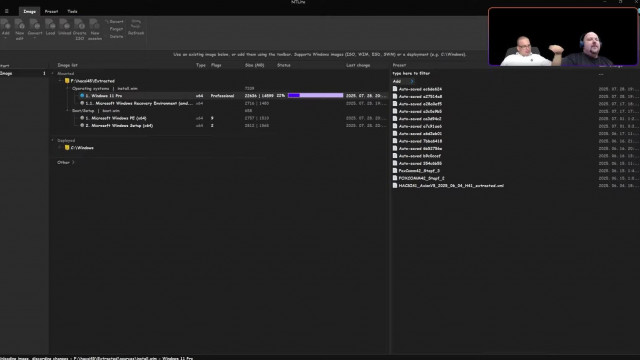Viewport: 640px width, 360px height.
Task: Click the folder icon of F:\ Extracted
Action: (x=67, y=81)
